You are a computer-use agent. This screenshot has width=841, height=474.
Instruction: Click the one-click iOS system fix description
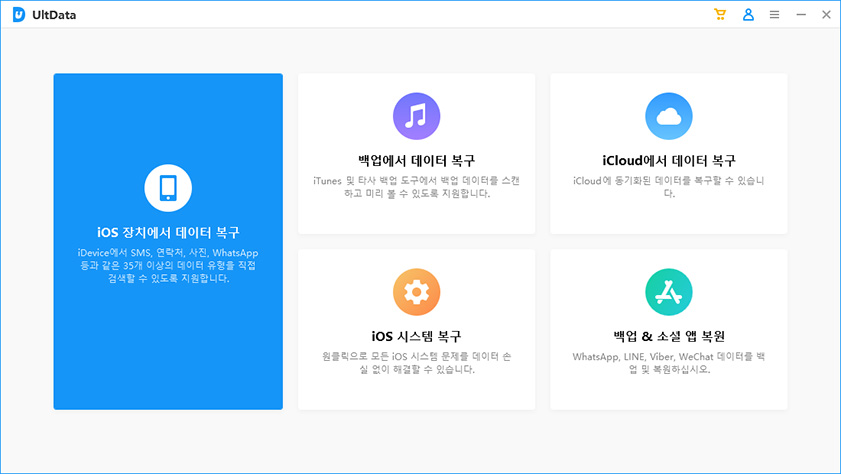click(x=416, y=363)
